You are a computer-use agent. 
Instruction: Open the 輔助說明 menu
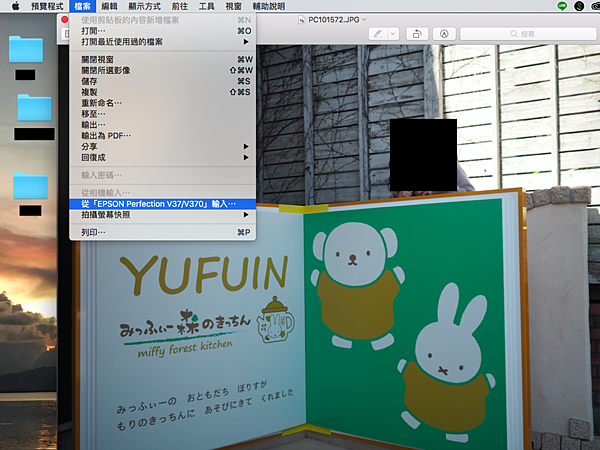(x=269, y=6)
